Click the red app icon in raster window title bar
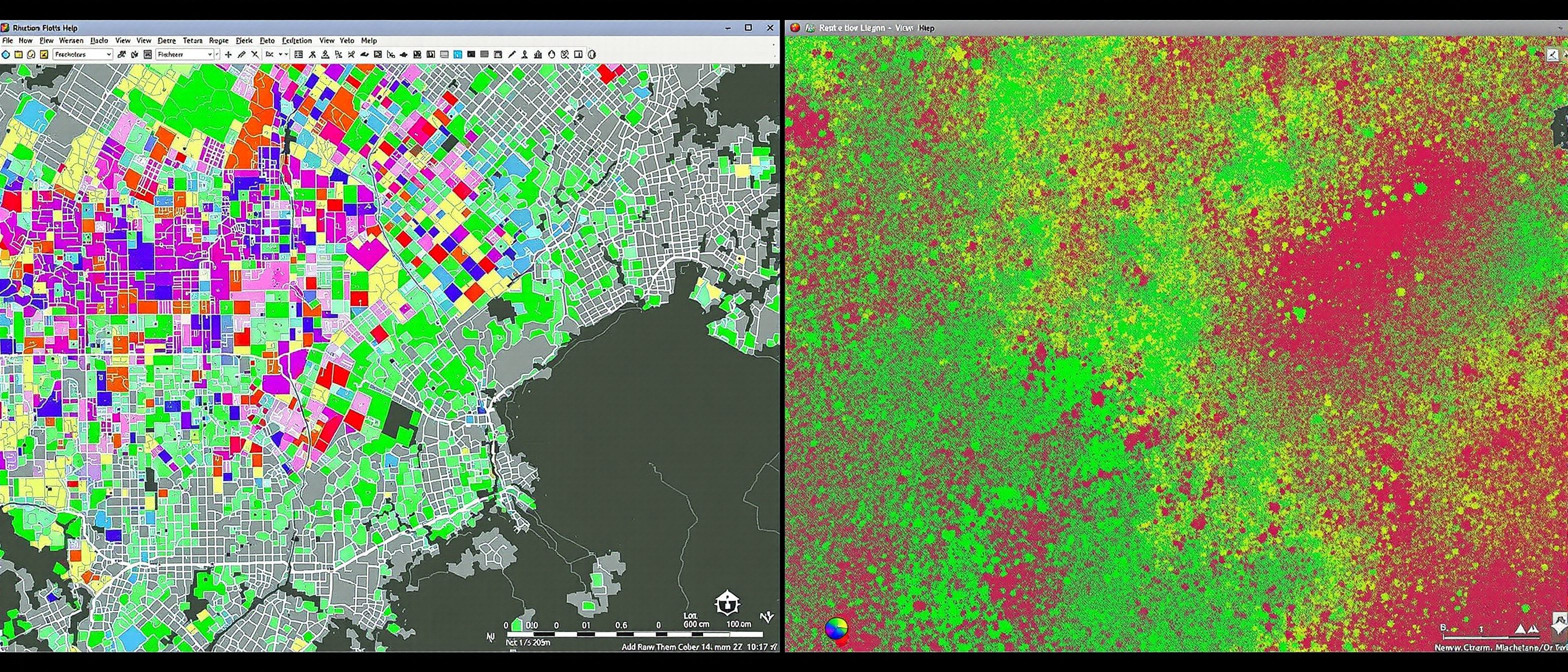The image size is (1568, 672). coord(795,27)
